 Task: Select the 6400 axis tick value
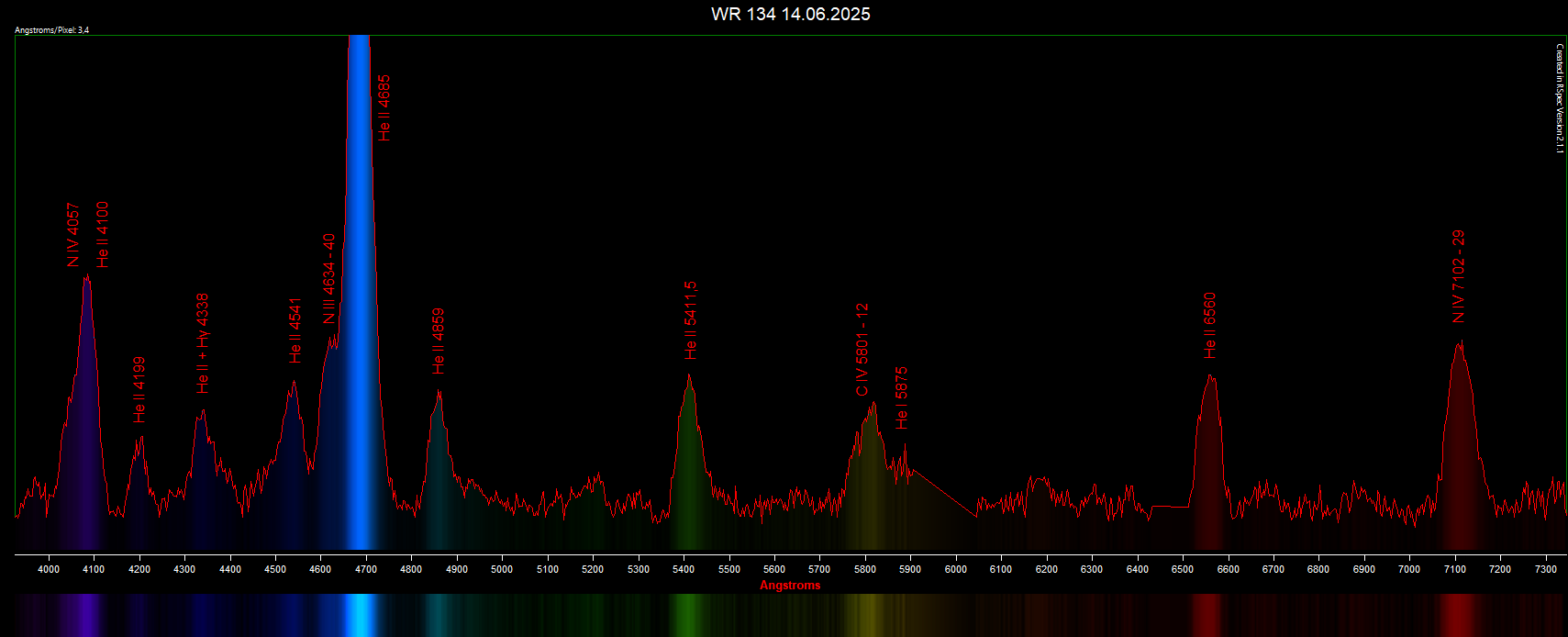tap(1138, 569)
